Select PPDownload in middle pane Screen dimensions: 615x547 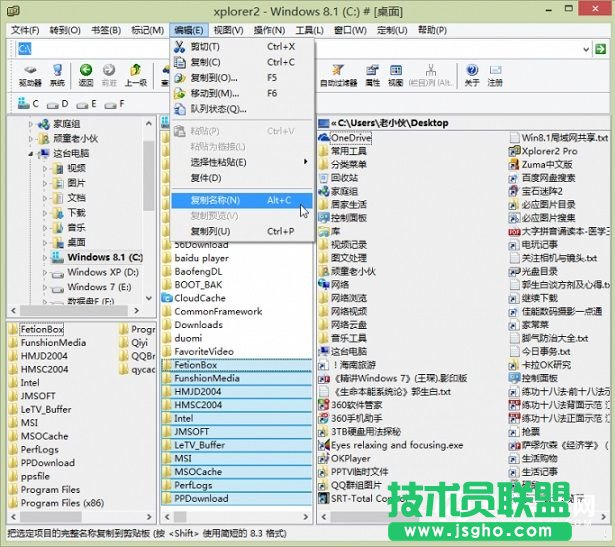click(x=237, y=498)
